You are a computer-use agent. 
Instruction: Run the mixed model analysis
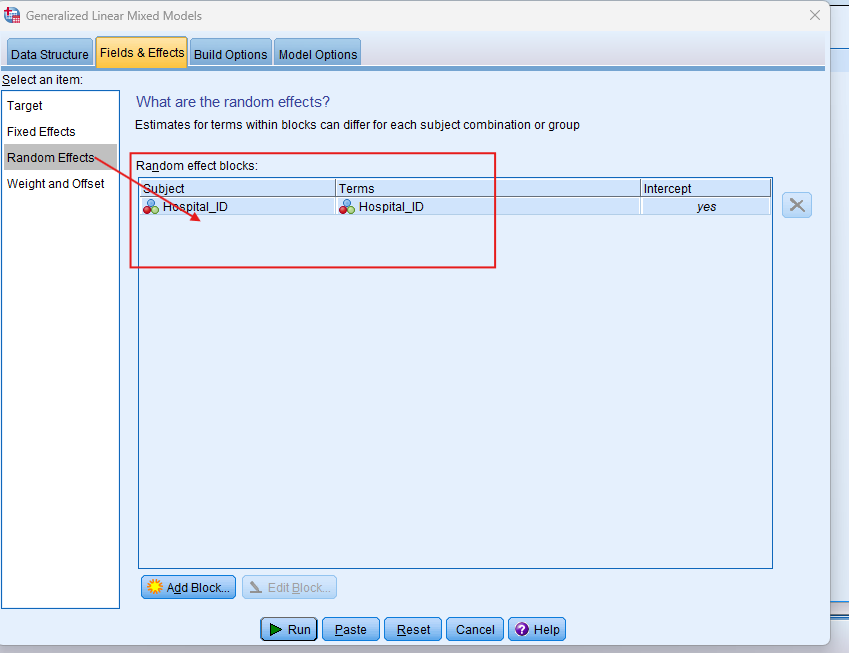click(x=289, y=629)
